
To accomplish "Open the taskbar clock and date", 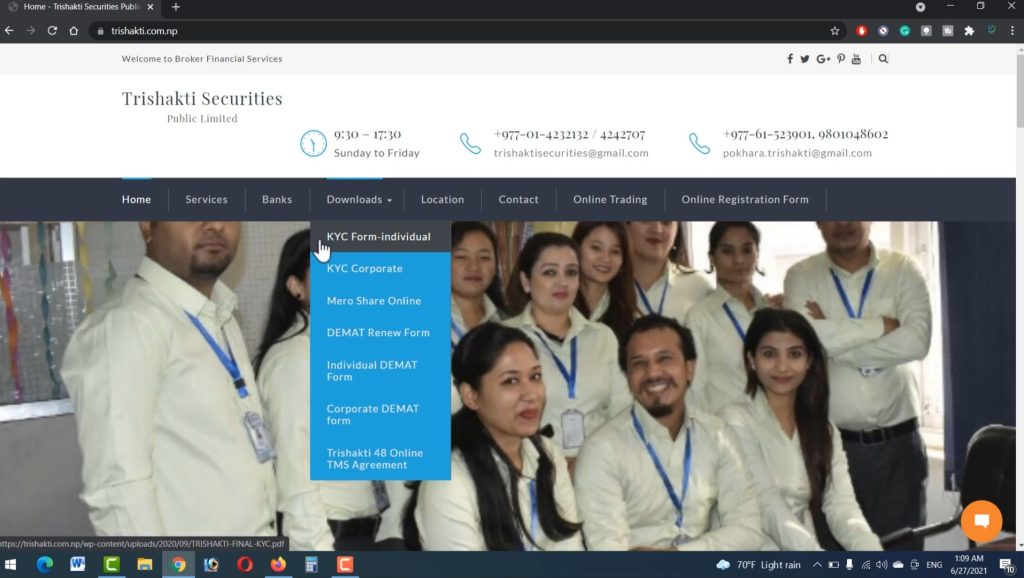I will pos(968,564).
